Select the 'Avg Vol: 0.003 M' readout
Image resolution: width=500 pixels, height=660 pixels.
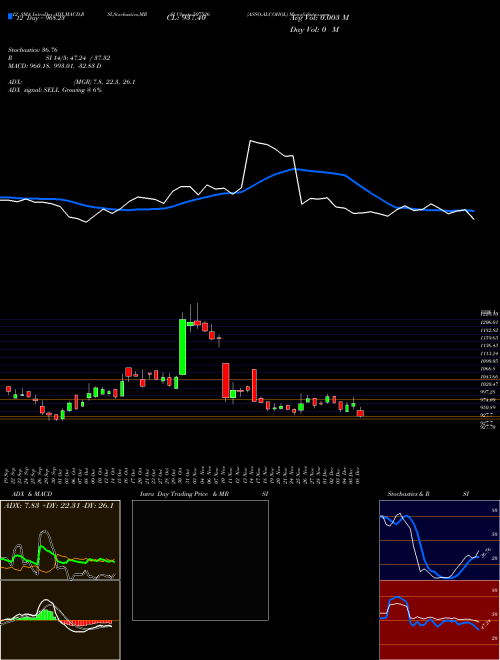319,18
